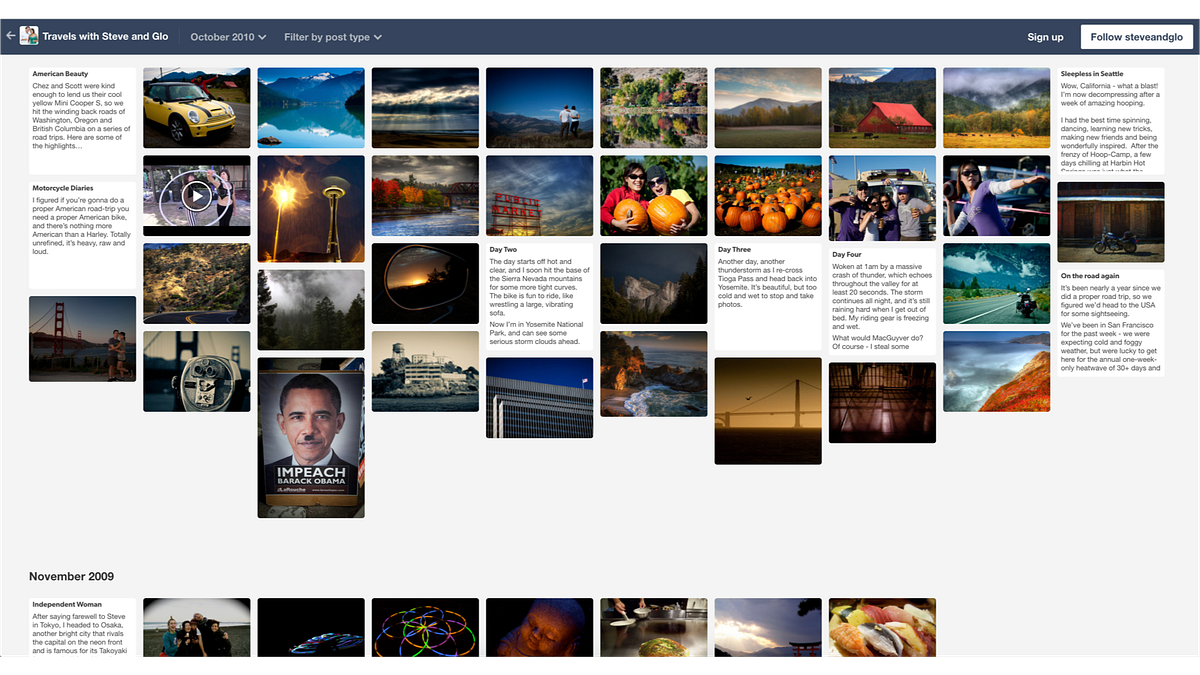1200x675 pixels.
Task: Open the Day Two text post
Action: 539,296
